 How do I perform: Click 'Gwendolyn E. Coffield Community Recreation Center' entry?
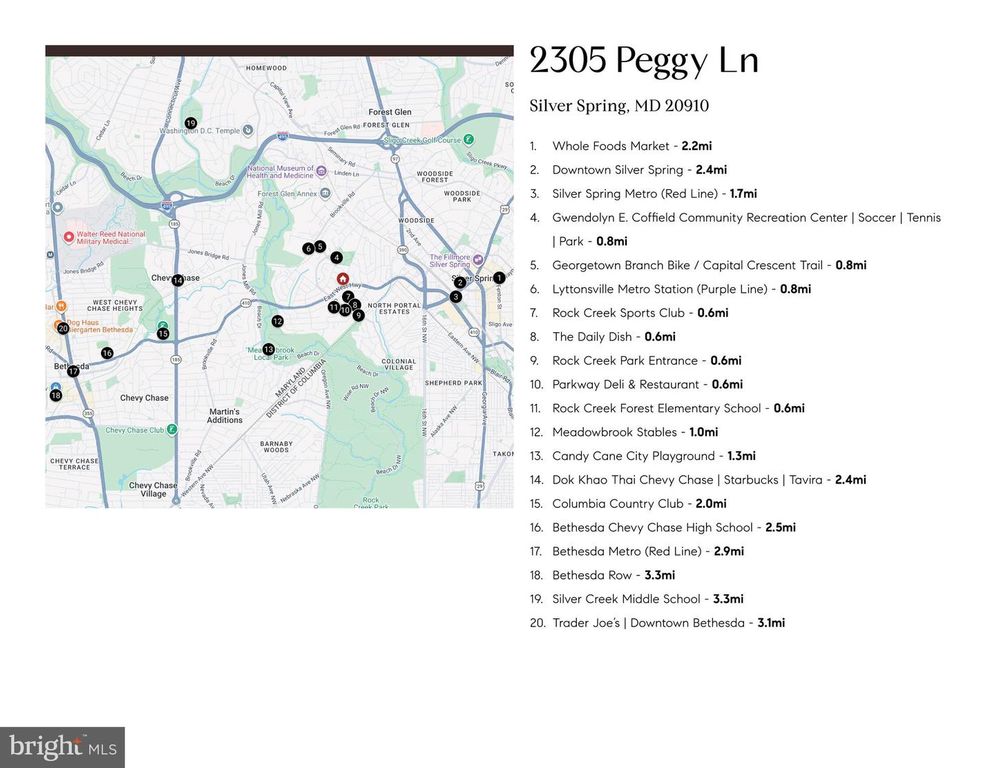point(735,229)
